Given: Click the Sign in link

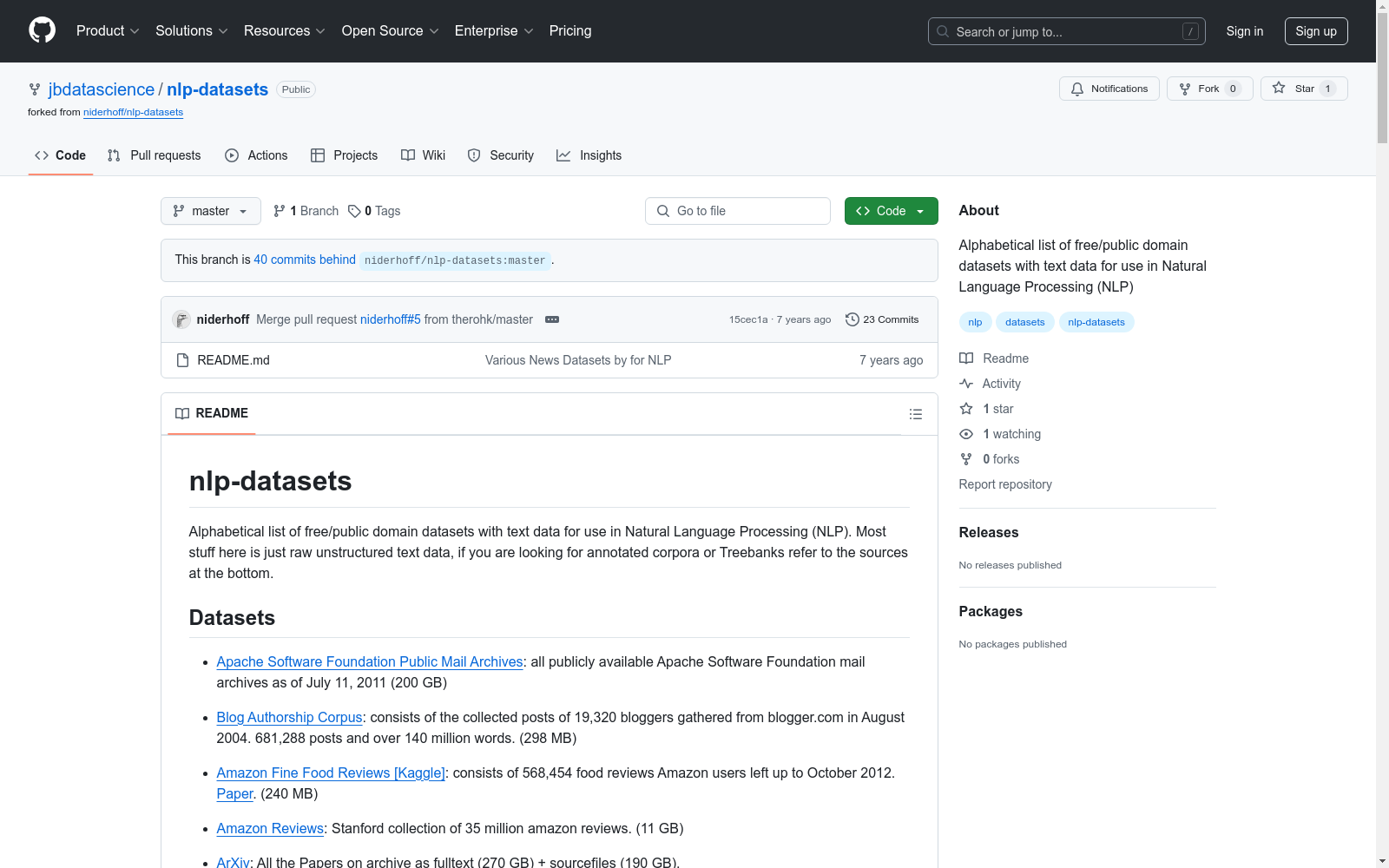Looking at the screenshot, I should 1245,31.
